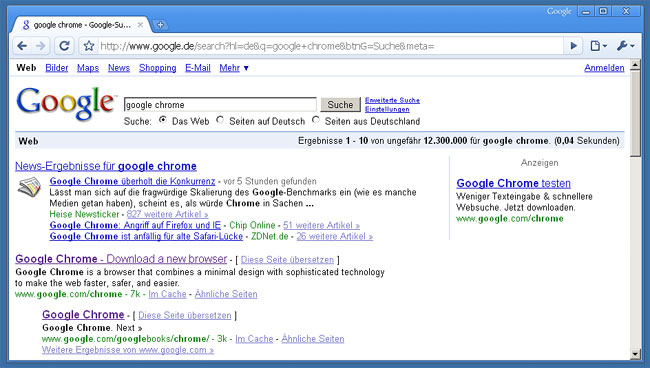Open News-Ergebnisse für google chrome heading
The height and width of the screenshot is (368, 650).
coord(106,166)
